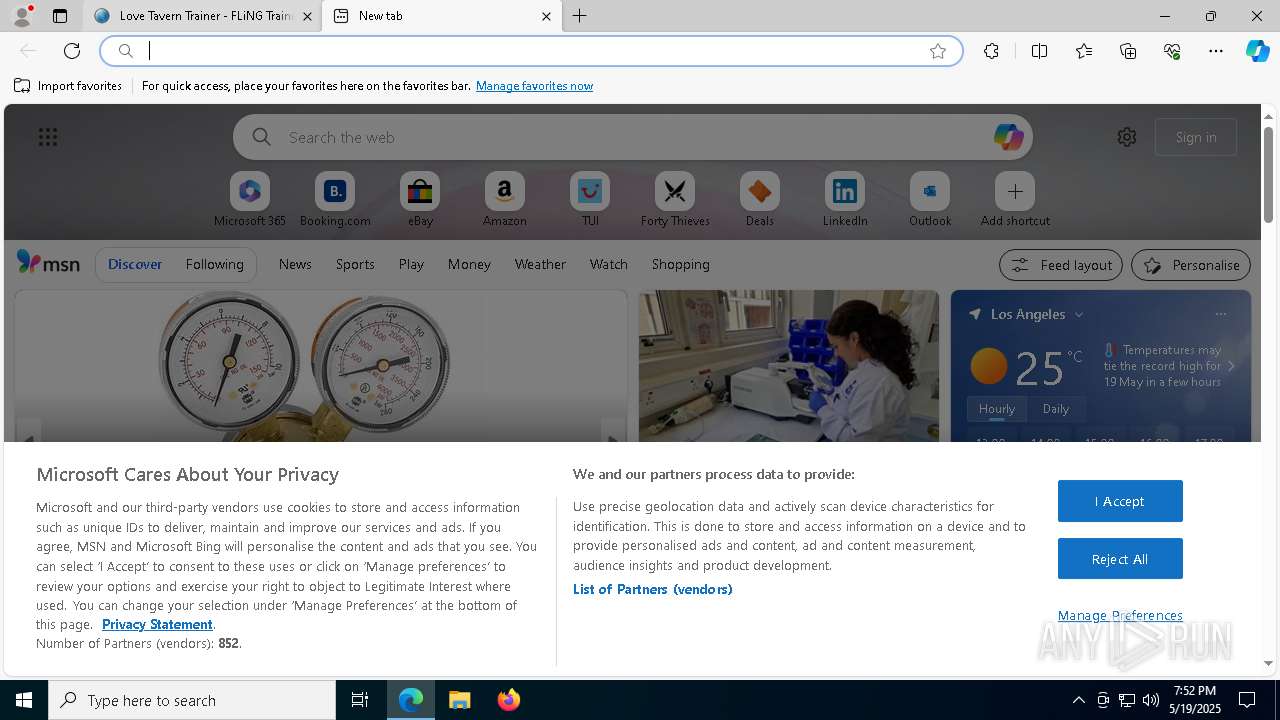Open Forty Thieves shortcut
Image resolution: width=1280 pixels, height=720 pixels.
click(x=675, y=200)
